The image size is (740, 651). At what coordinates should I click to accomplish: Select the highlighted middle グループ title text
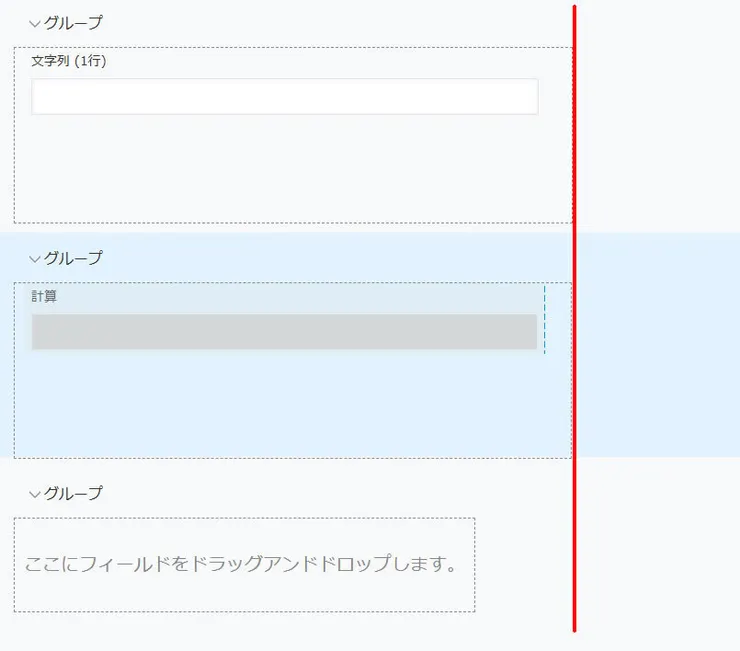coord(73,258)
